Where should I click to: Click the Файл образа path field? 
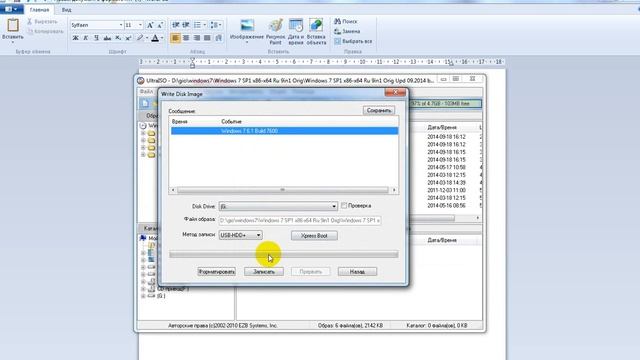[x=300, y=220]
